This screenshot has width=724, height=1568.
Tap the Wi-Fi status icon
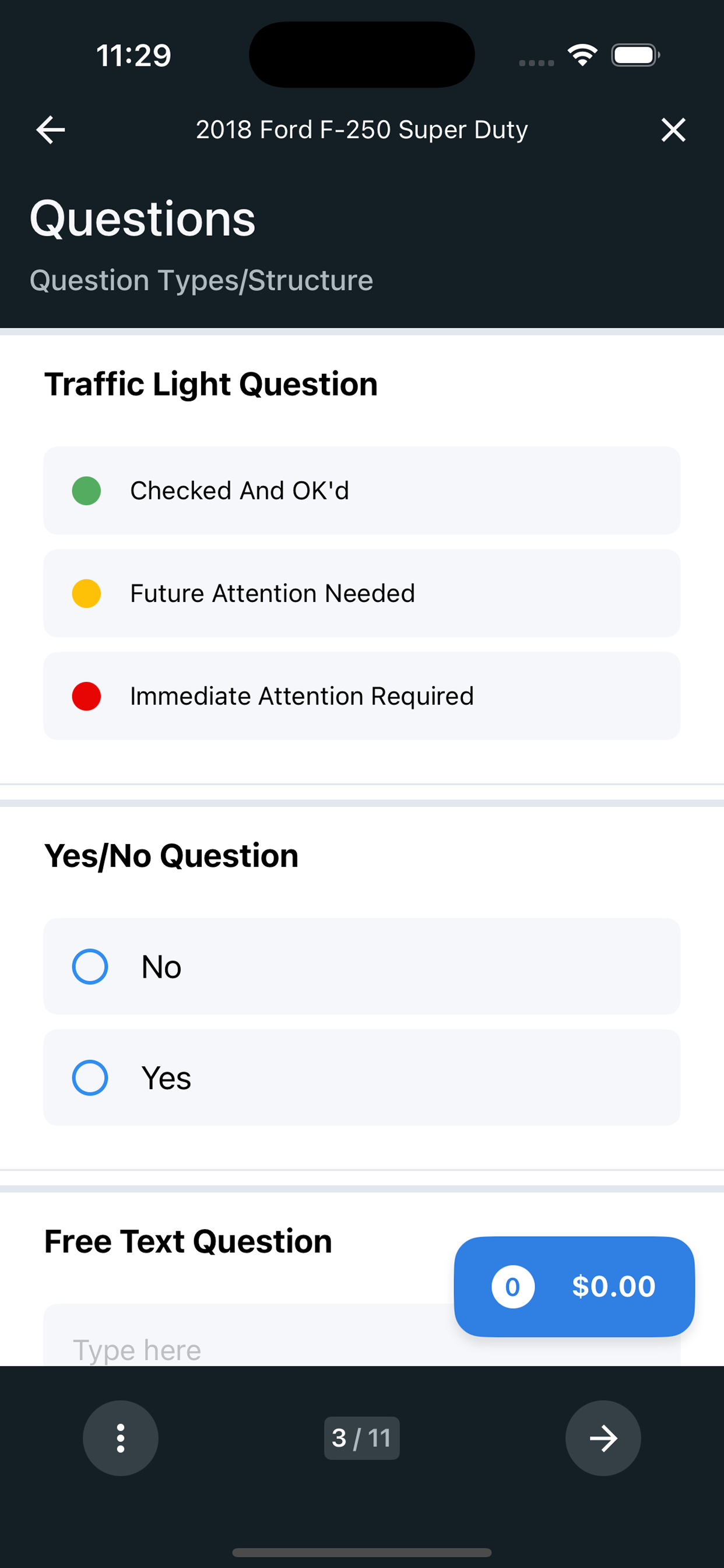[x=582, y=55]
